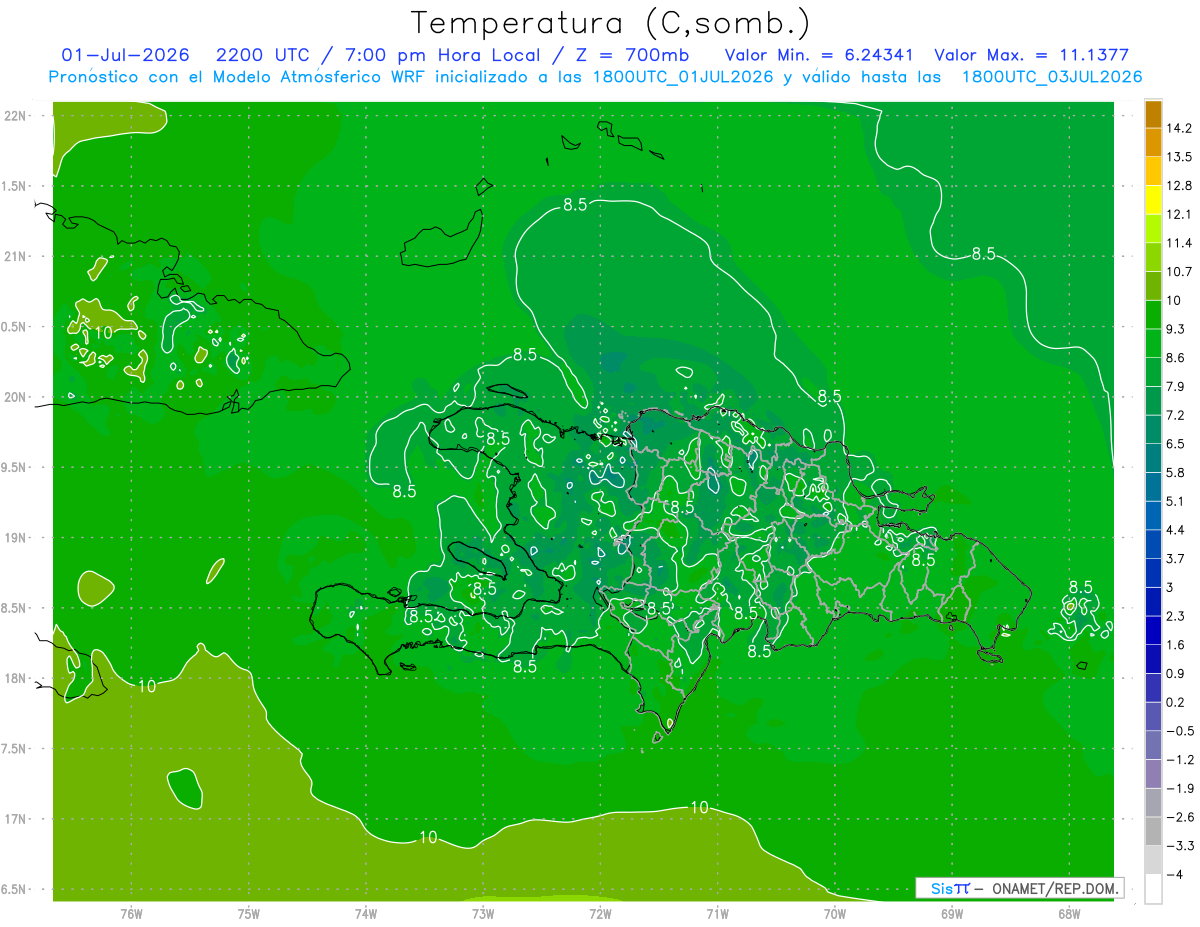Screen dimensions: 1200x927
Task: Click the '-4' legend value
Action: (1176, 875)
